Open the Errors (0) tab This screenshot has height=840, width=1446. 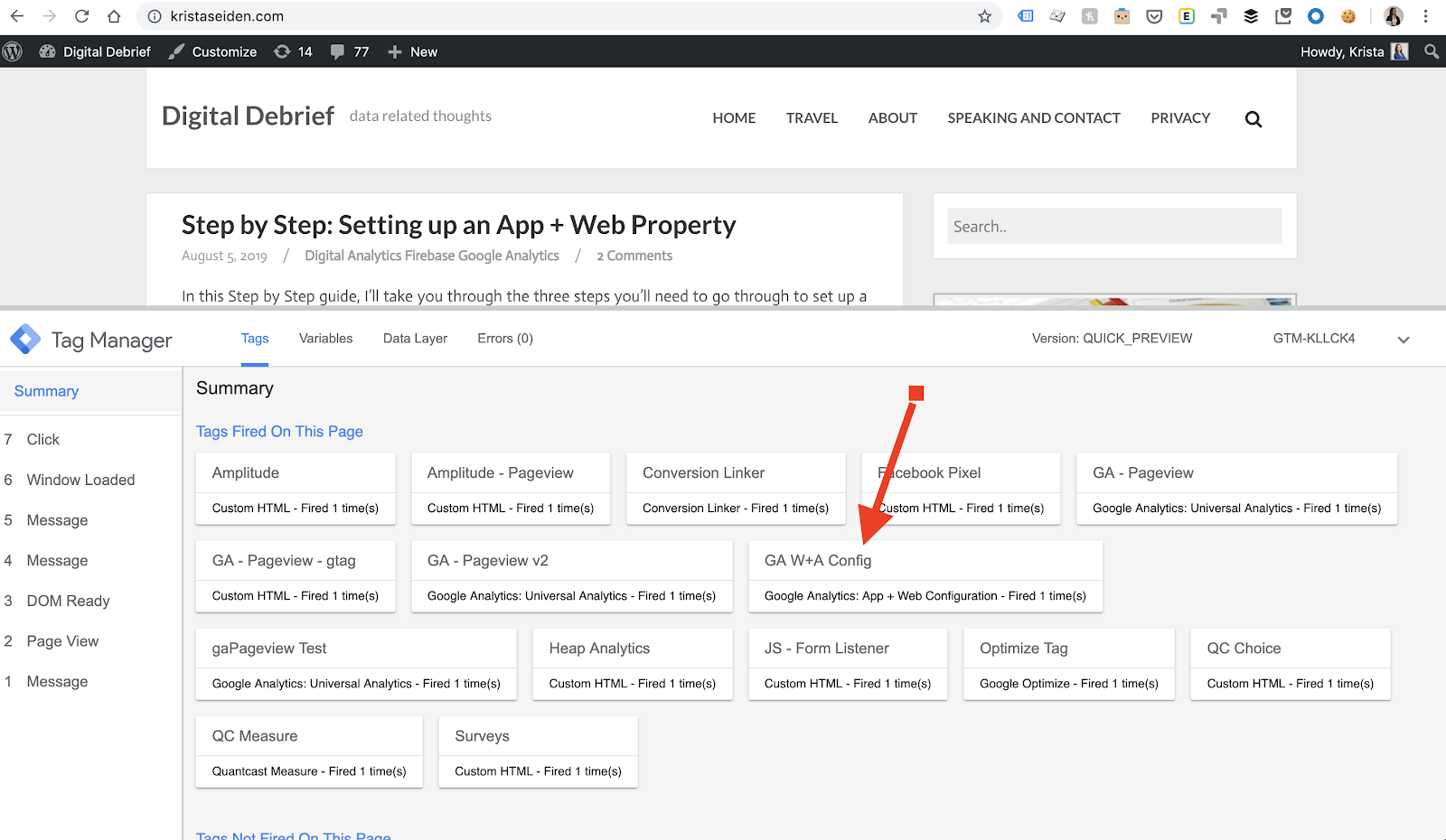(x=505, y=339)
